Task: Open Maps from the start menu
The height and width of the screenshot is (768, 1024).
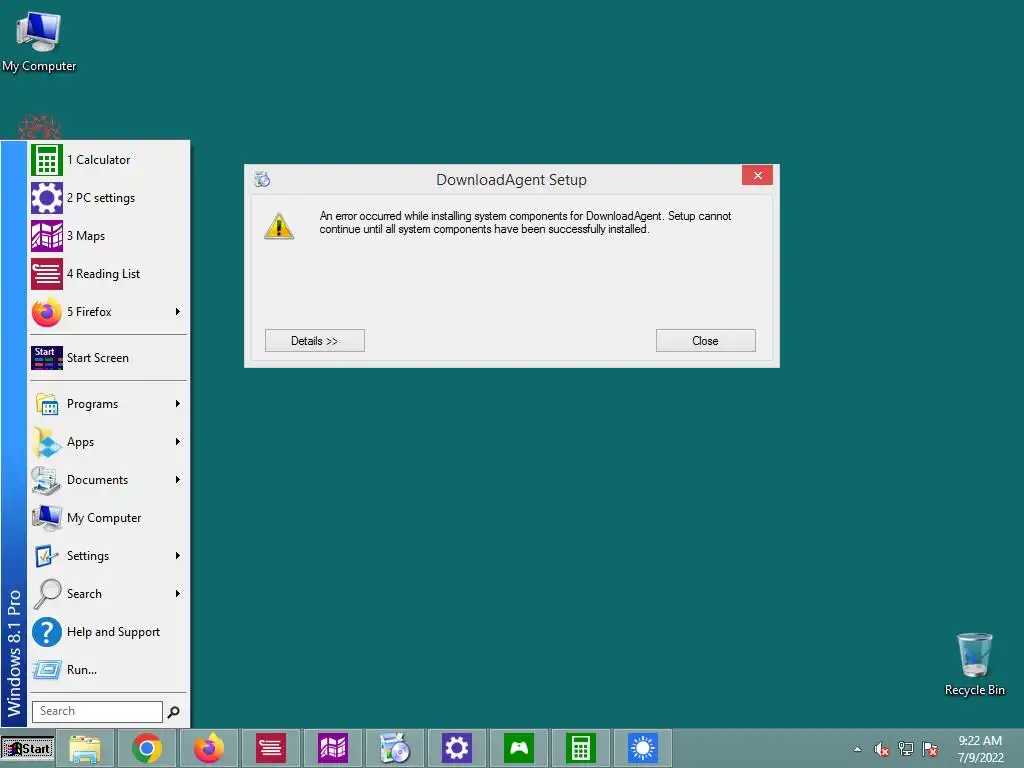Action: (108, 236)
